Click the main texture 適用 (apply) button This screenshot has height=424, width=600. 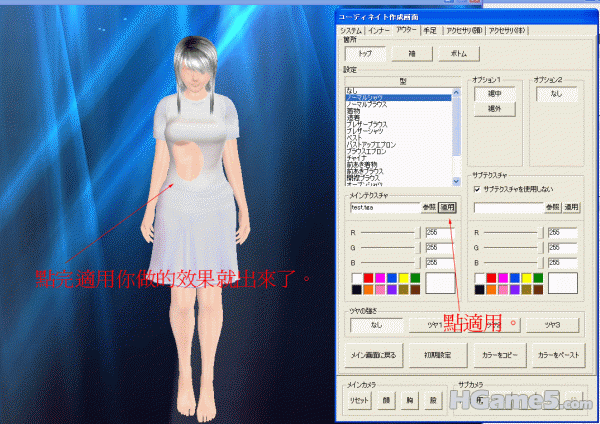pos(448,207)
